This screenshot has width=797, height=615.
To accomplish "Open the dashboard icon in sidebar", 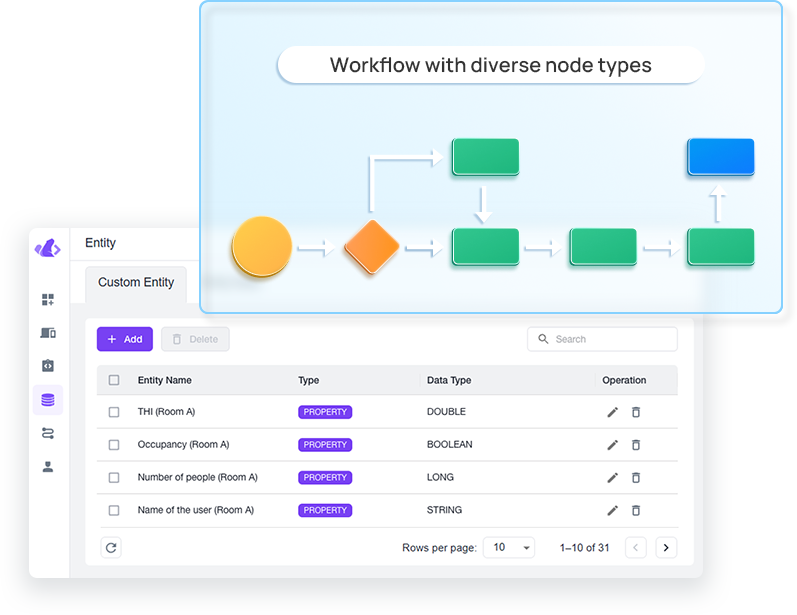I will pos(48,300).
